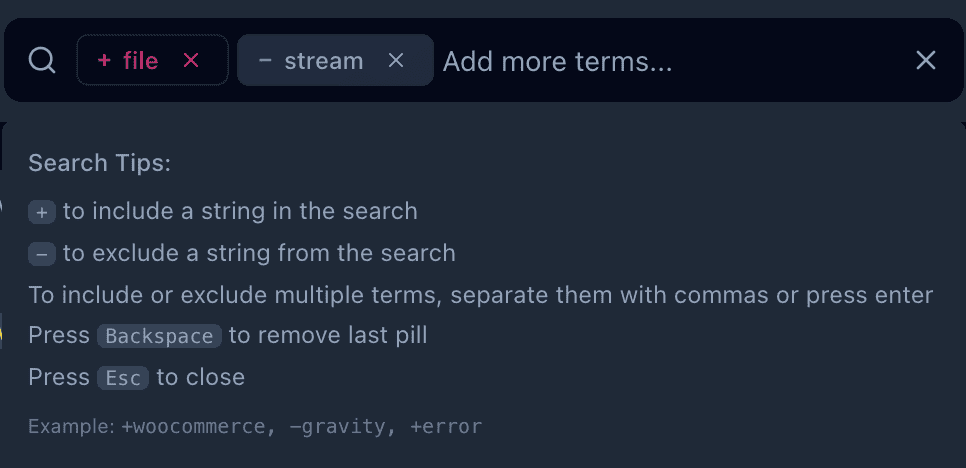Click the magnifier search icon

(42, 61)
